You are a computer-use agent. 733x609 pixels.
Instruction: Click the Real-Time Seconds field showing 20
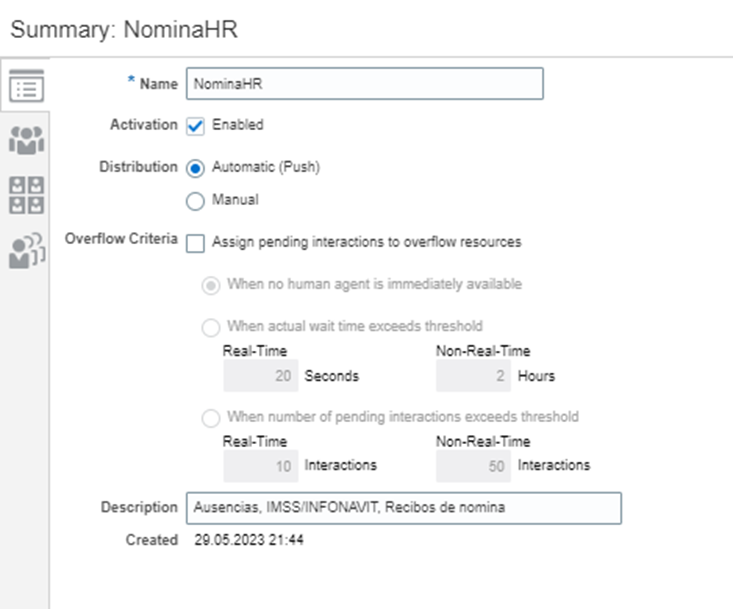pyautogui.click(x=260, y=376)
